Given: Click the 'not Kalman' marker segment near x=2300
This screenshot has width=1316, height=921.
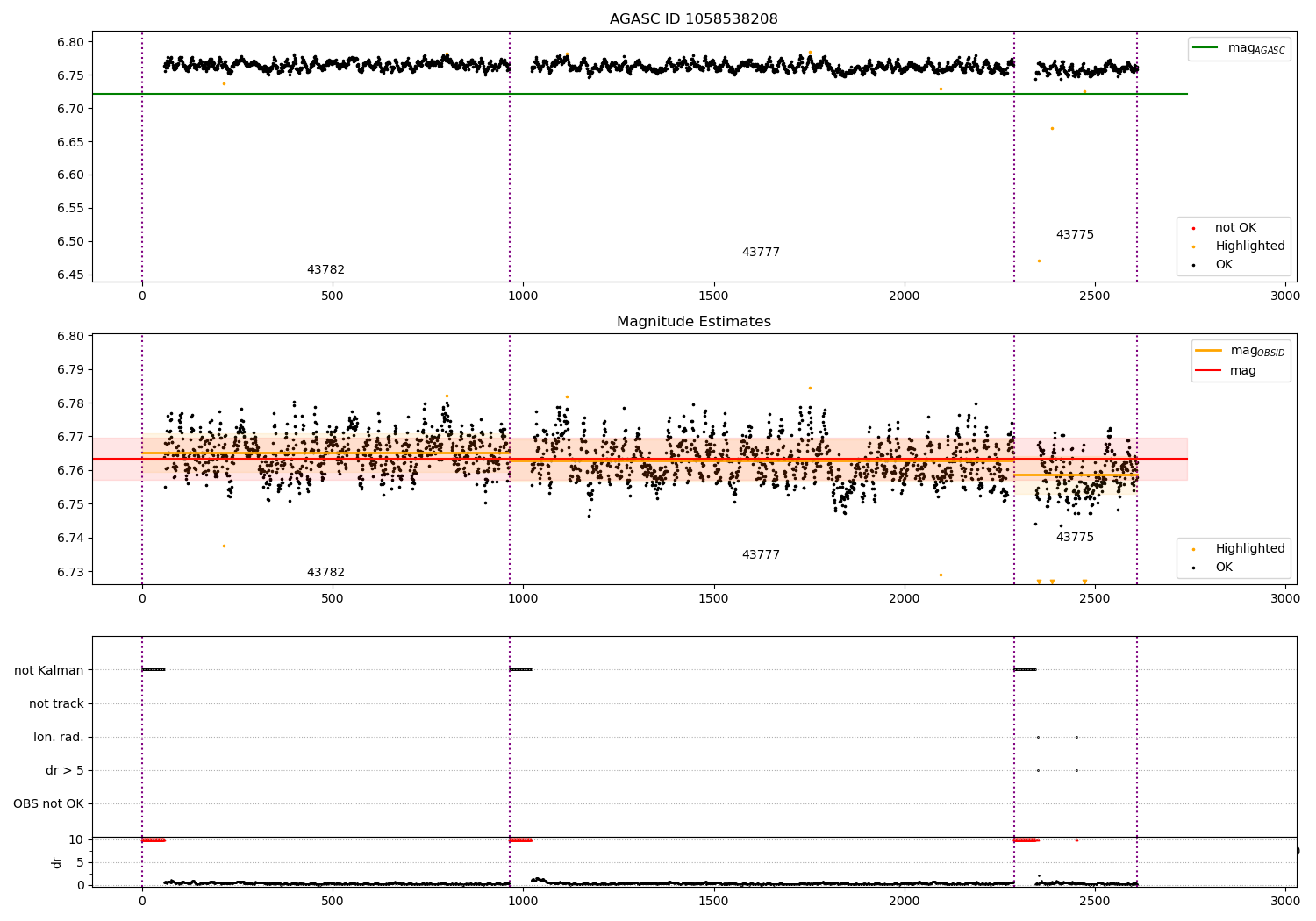Looking at the screenshot, I should click(x=1025, y=670).
